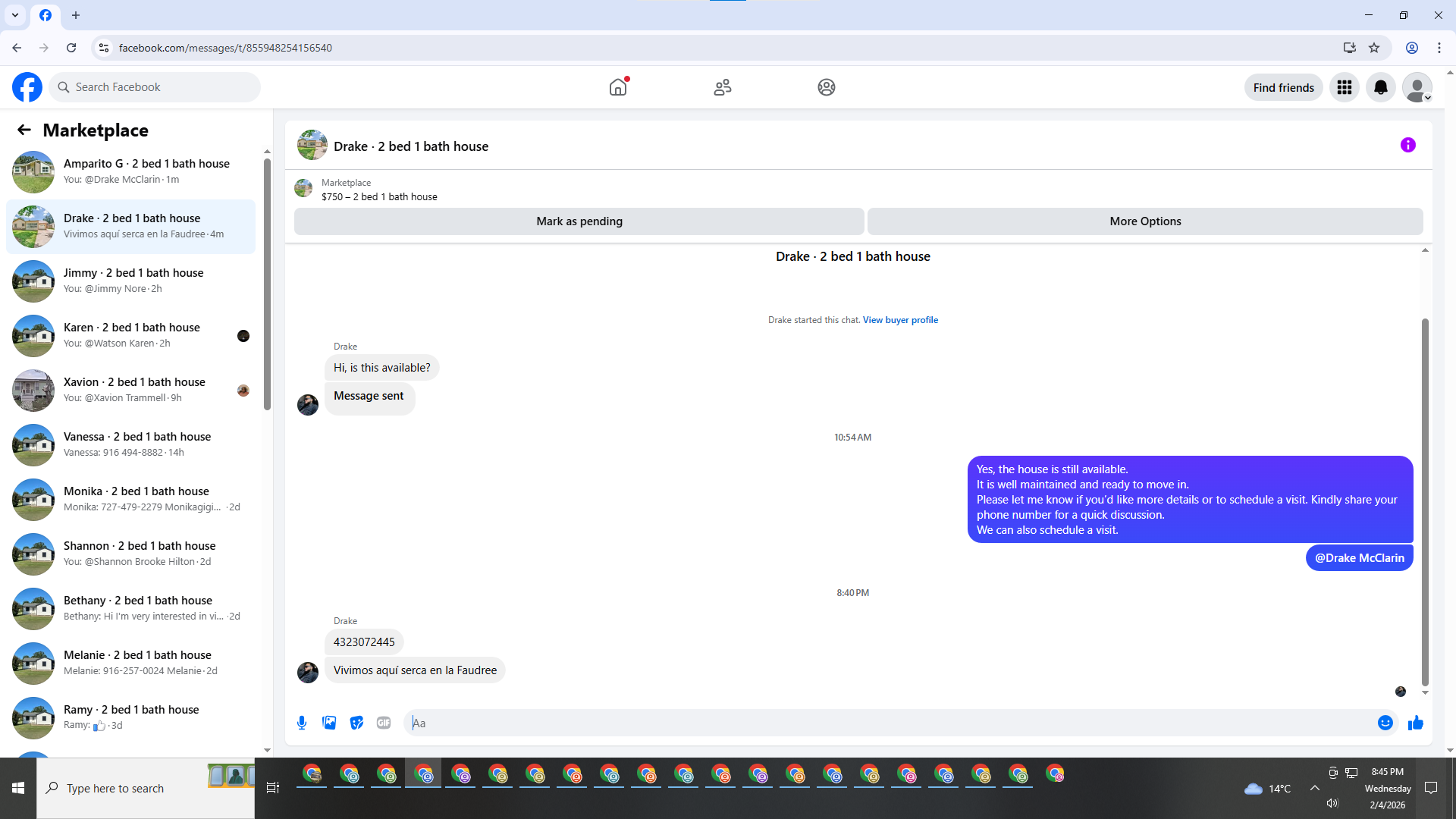Show hidden system tray icons

pyautogui.click(x=1314, y=788)
